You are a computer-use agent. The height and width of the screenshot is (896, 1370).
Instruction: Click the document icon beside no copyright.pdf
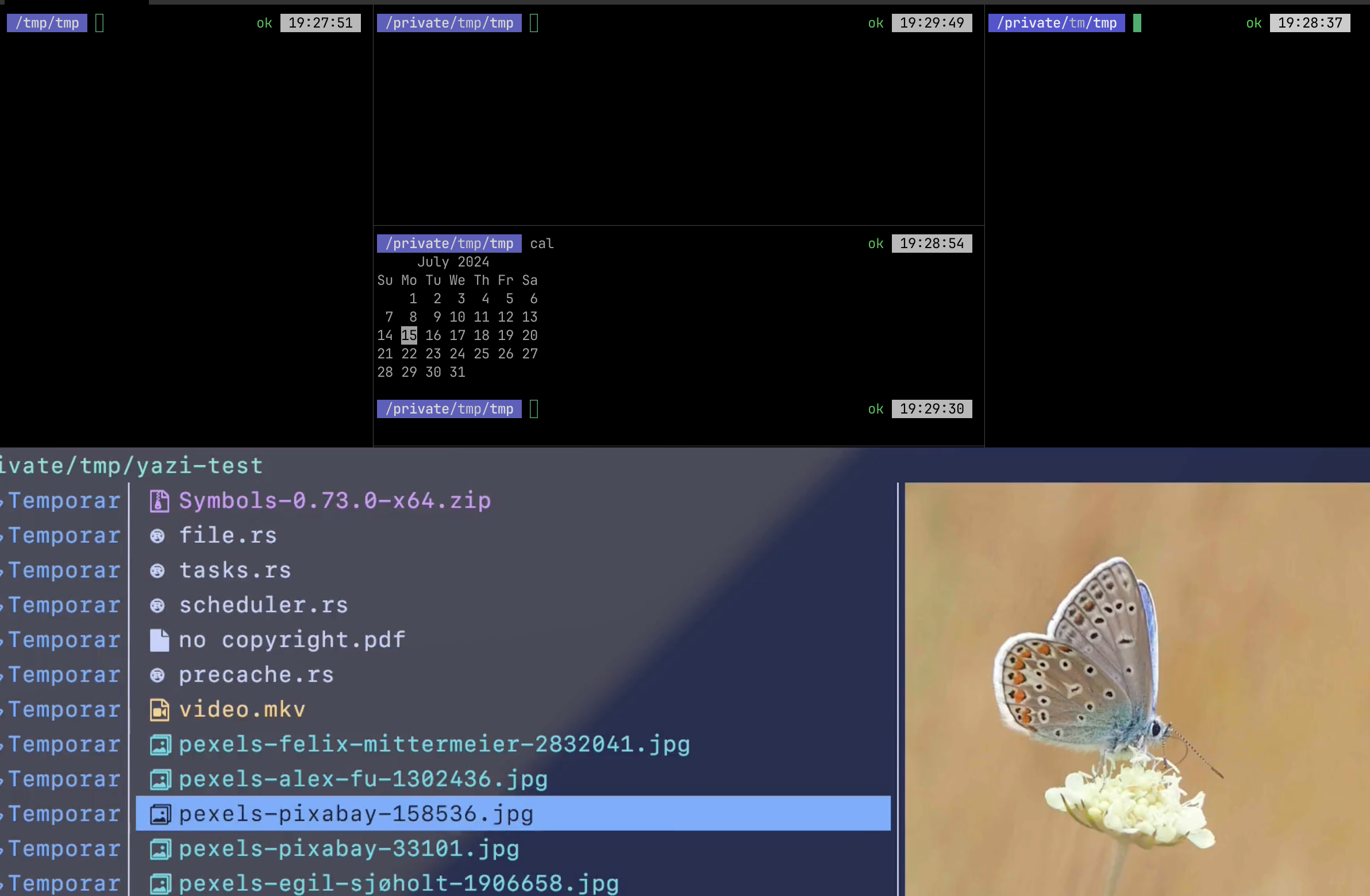point(159,640)
